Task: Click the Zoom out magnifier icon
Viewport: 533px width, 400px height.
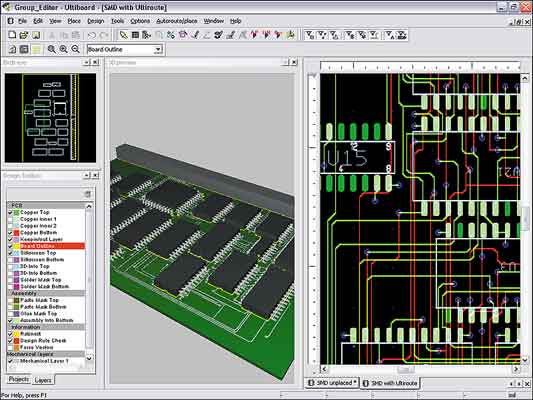Action: pyautogui.click(x=75, y=49)
